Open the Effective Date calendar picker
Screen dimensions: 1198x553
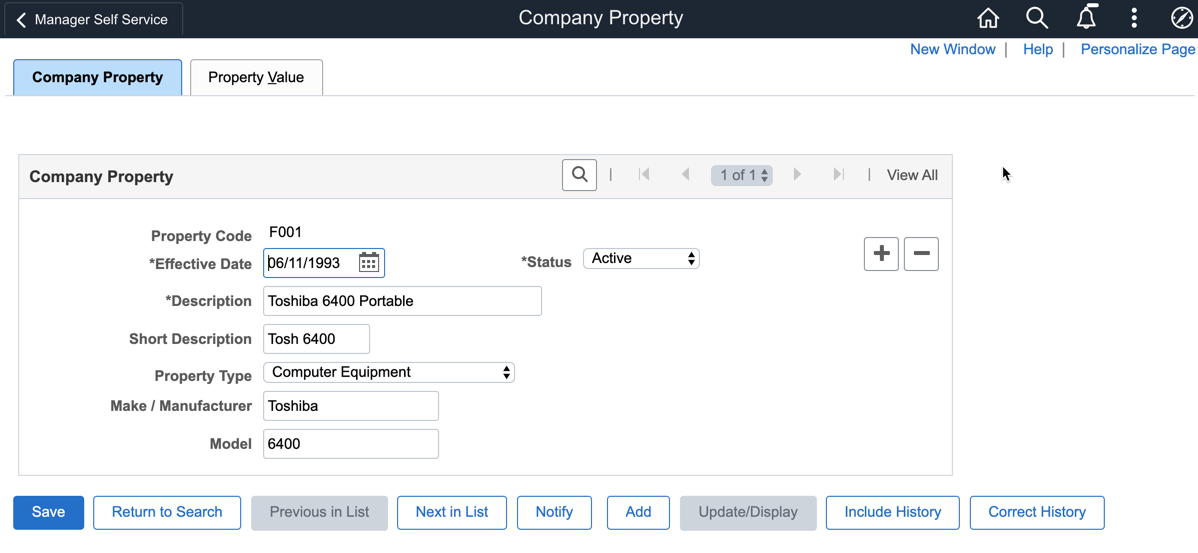pos(369,263)
